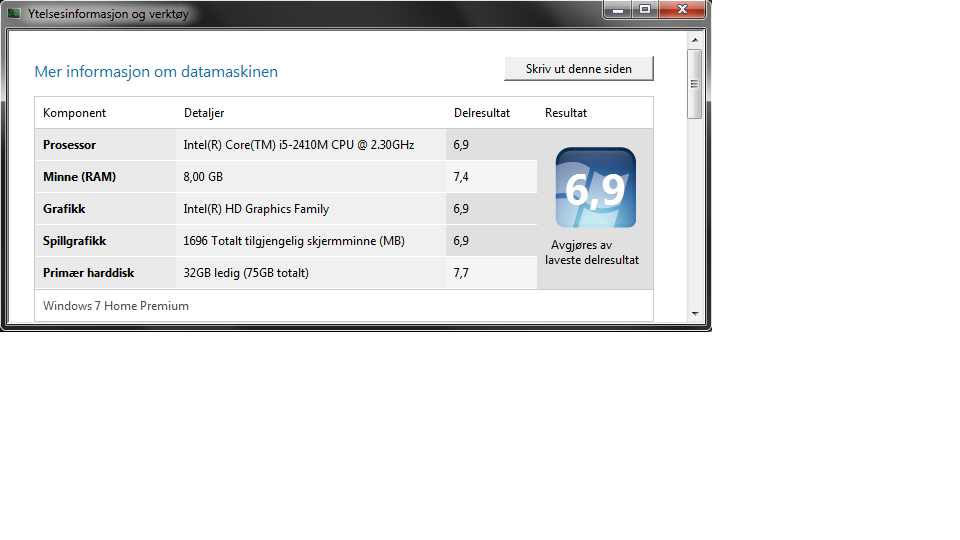Viewport: 960px width, 540px height.
Task: Click the scrollbar down arrow
Action: [694, 313]
